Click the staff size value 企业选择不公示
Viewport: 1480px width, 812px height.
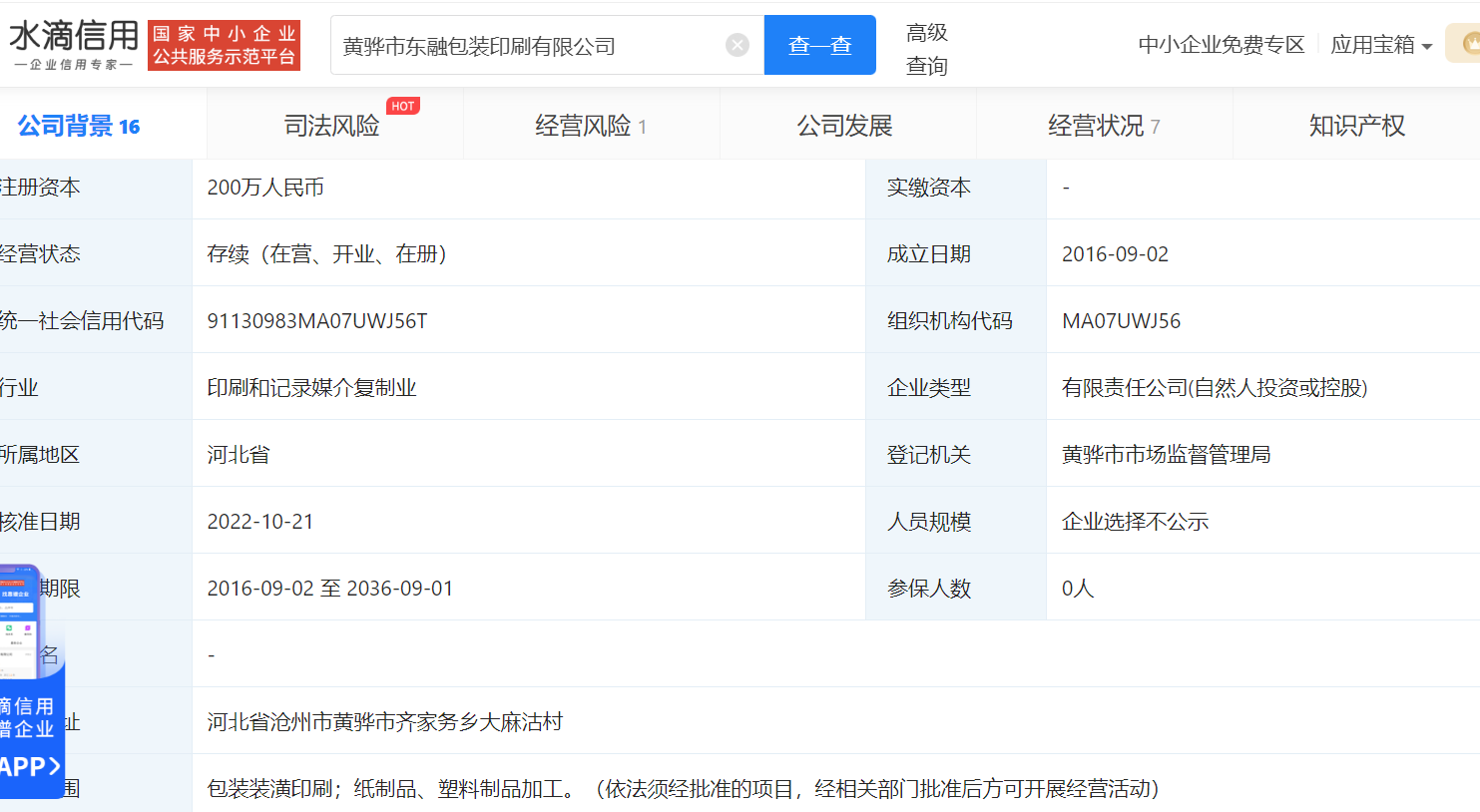tap(1135, 522)
